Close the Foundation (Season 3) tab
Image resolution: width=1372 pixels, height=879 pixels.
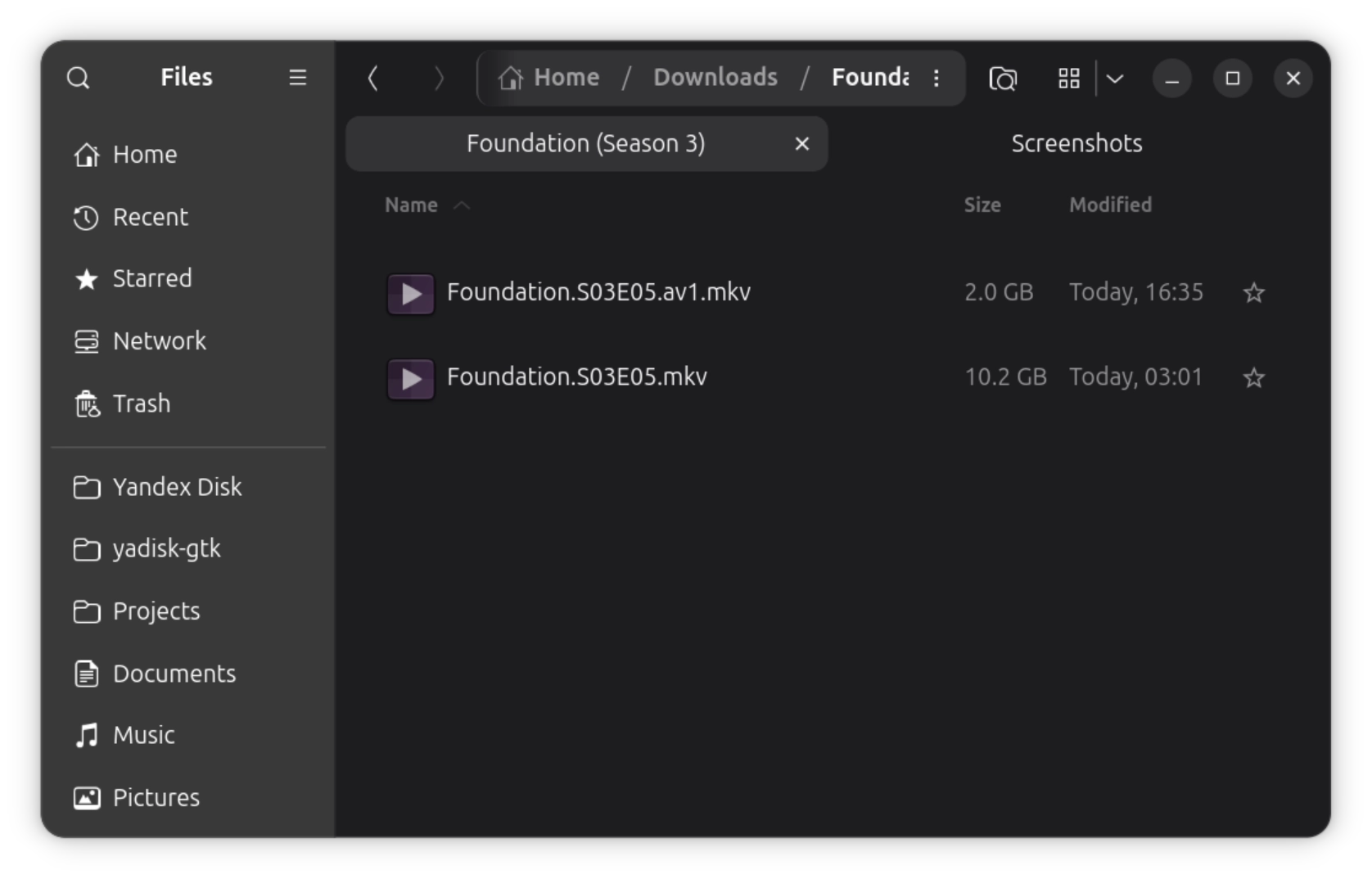tap(802, 144)
